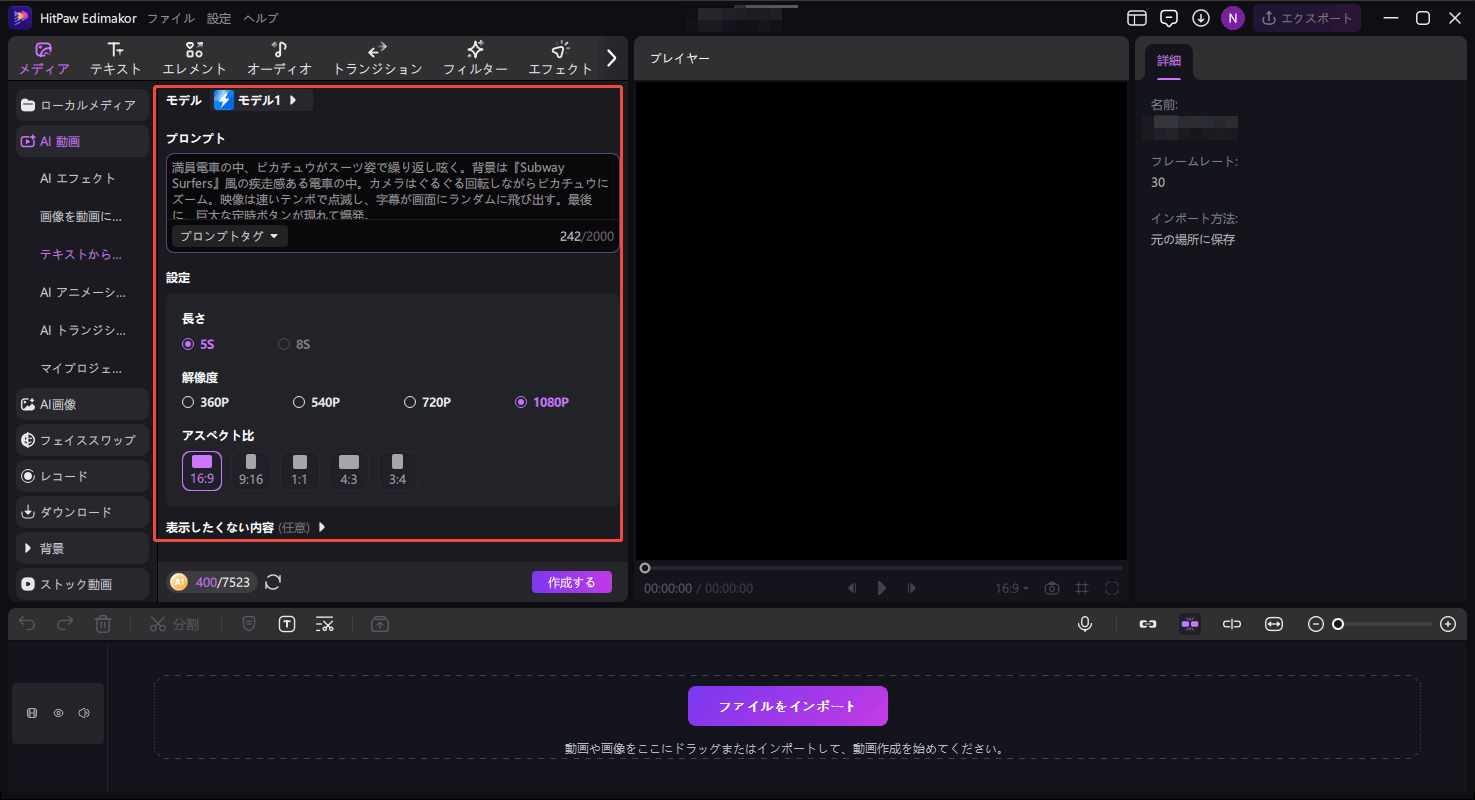1475x800 pixels.
Task: Click the AI credits coin icon
Action: click(x=179, y=582)
